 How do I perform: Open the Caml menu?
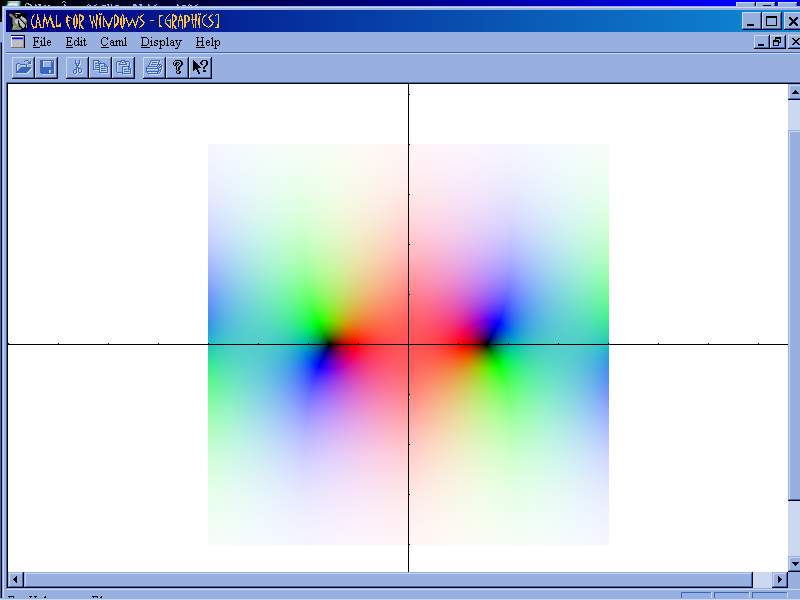click(113, 42)
